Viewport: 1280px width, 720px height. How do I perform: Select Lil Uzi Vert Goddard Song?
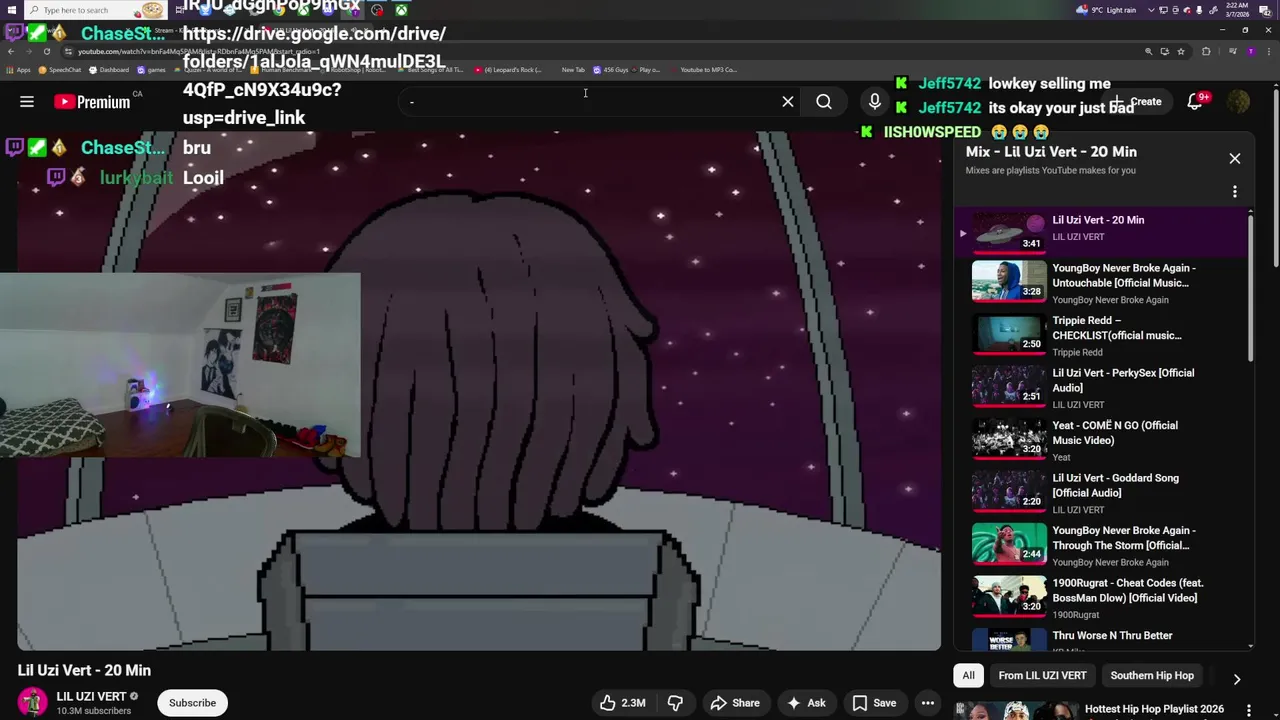click(x=1100, y=493)
